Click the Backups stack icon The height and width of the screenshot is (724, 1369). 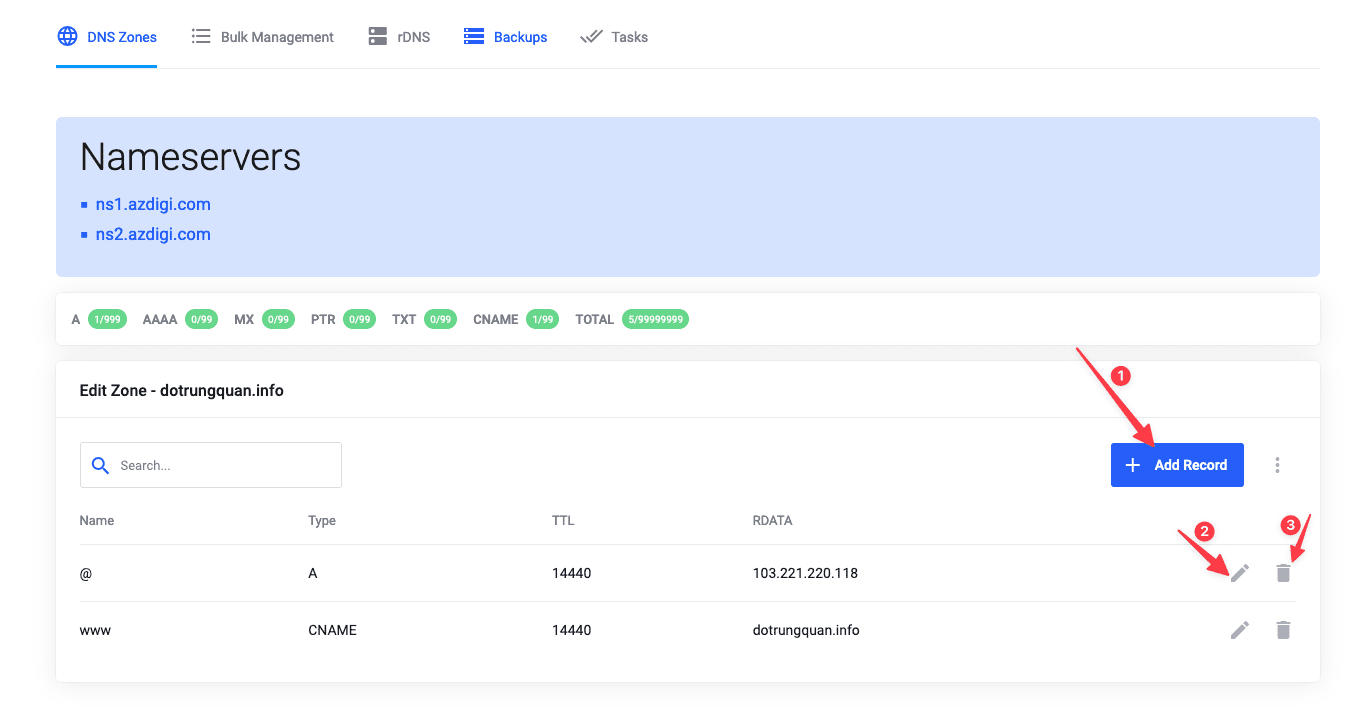click(474, 37)
